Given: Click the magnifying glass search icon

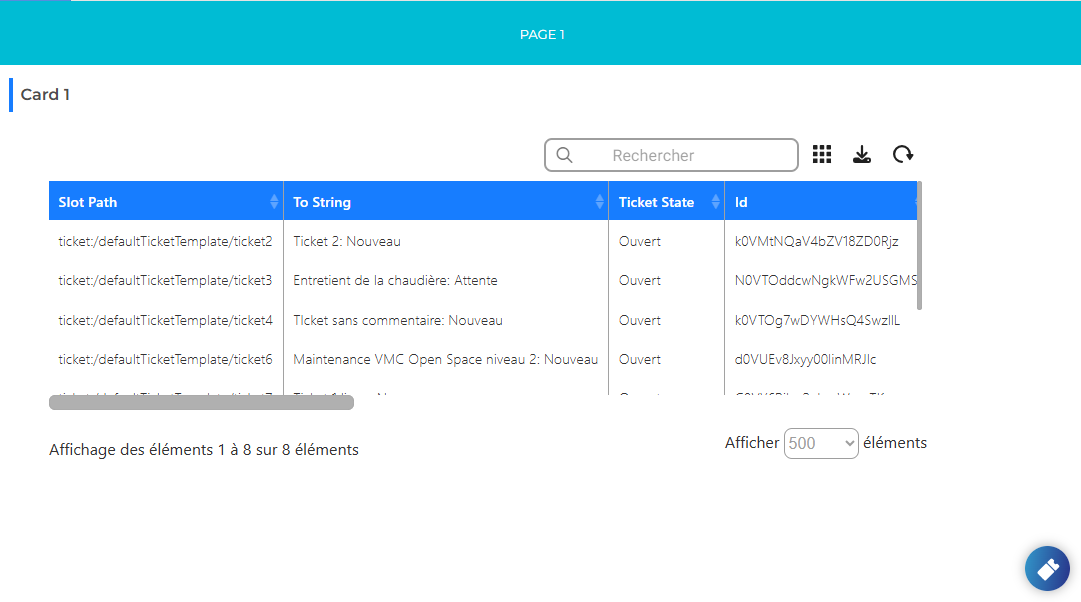Looking at the screenshot, I should tap(564, 155).
